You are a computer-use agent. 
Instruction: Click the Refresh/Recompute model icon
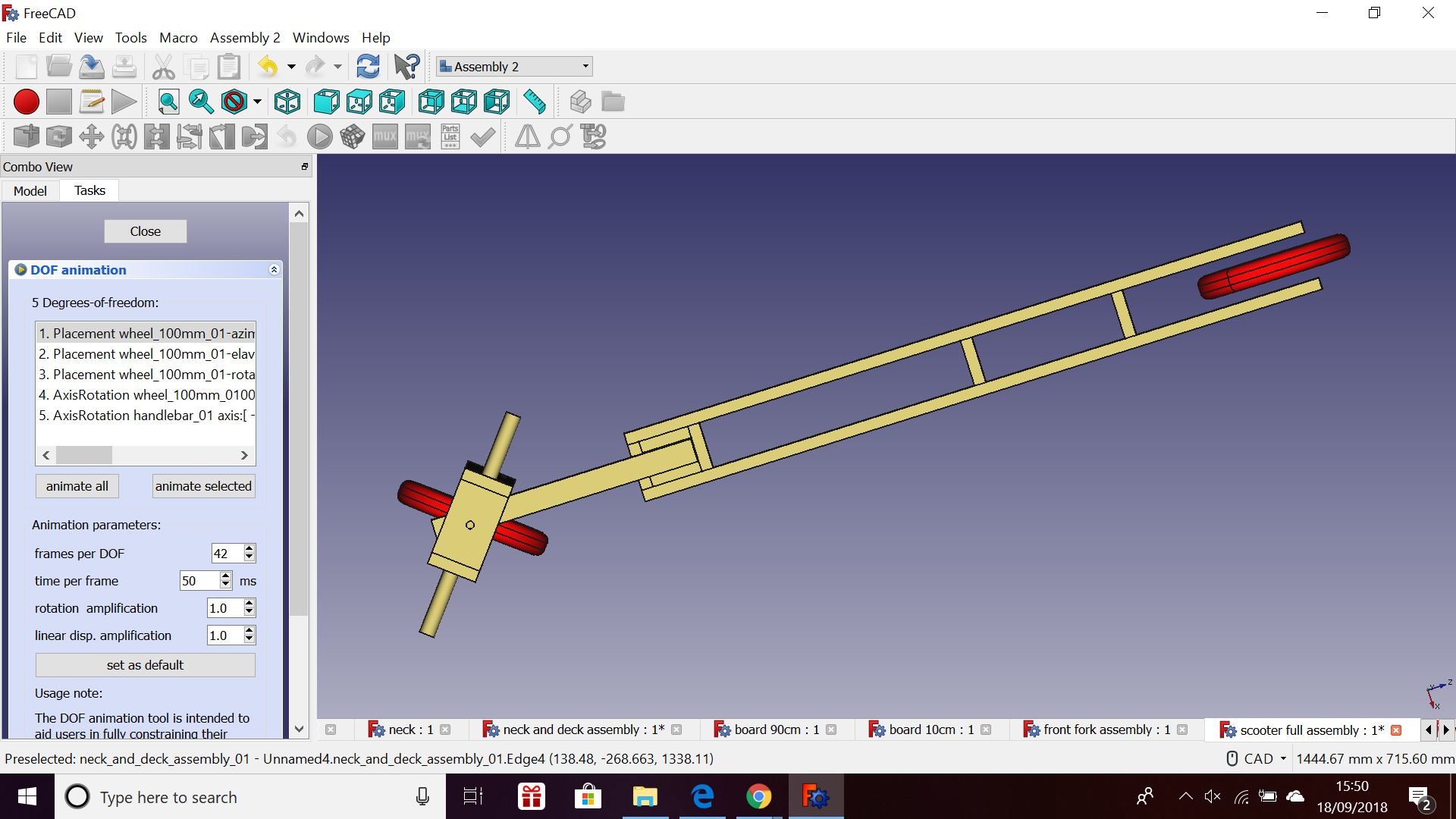[368, 66]
